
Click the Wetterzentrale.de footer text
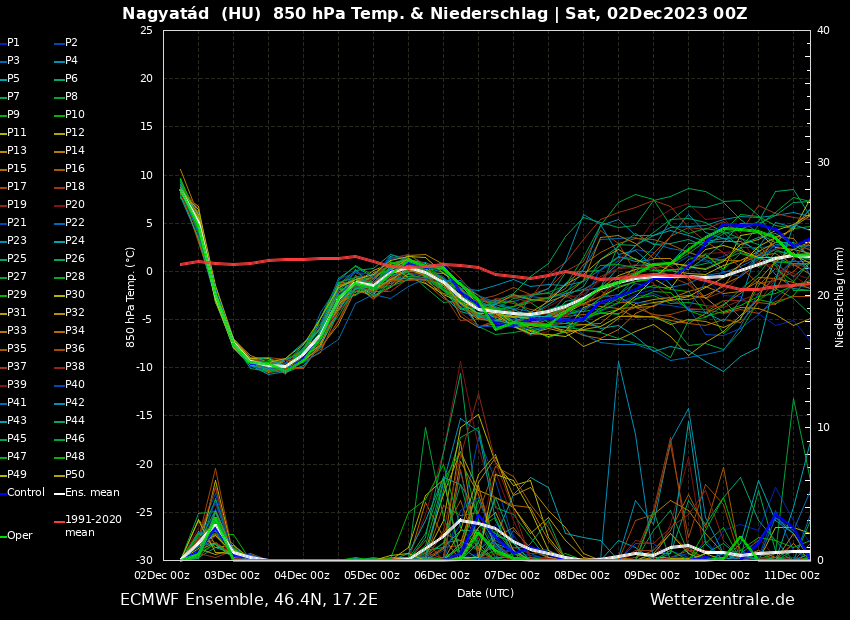point(722,600)
